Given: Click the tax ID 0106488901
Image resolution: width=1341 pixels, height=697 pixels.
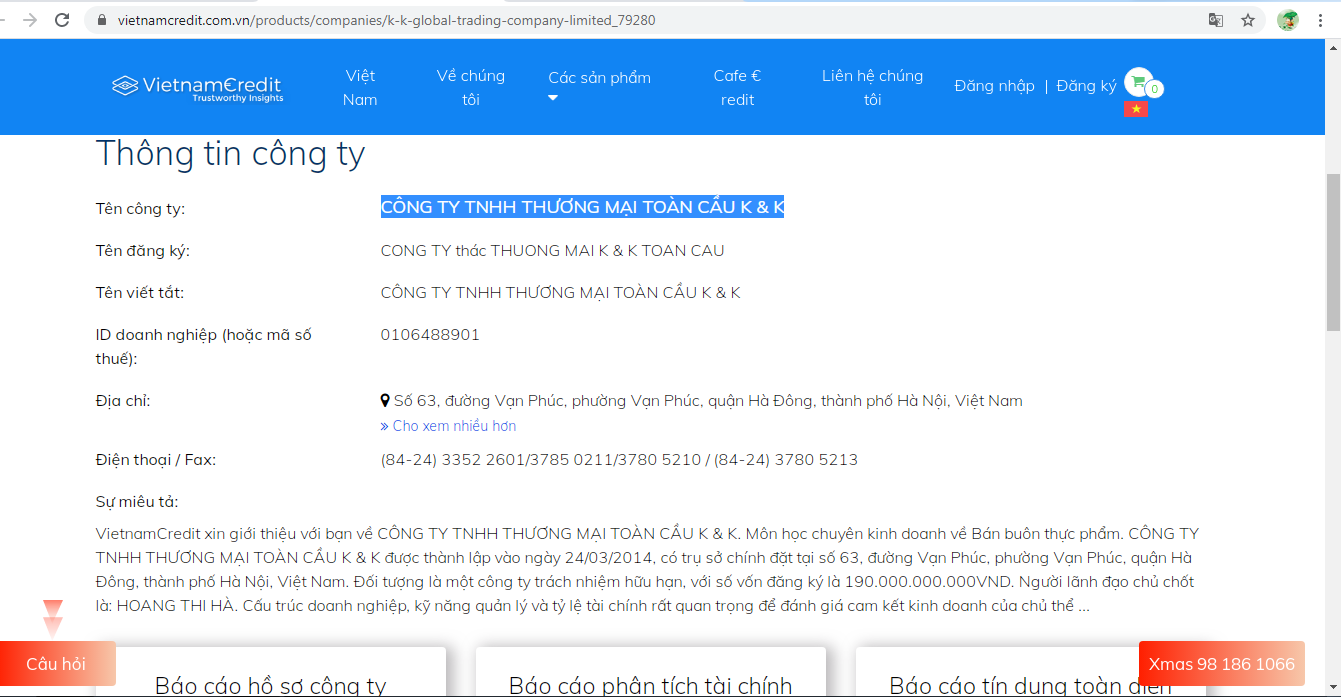Looking at the screenshot, I should 430,335.
